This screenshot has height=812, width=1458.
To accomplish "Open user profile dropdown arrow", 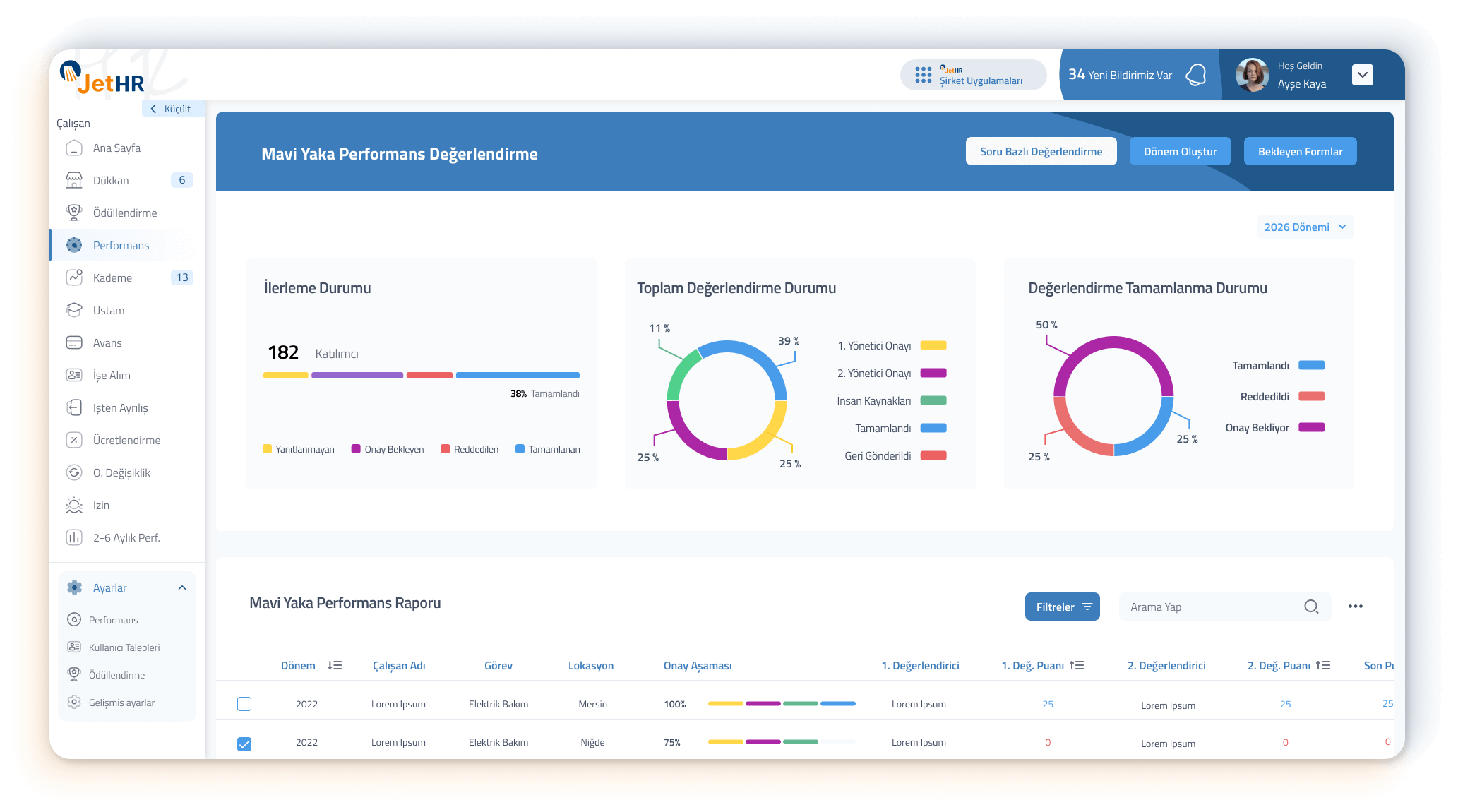I will 1362,75.
